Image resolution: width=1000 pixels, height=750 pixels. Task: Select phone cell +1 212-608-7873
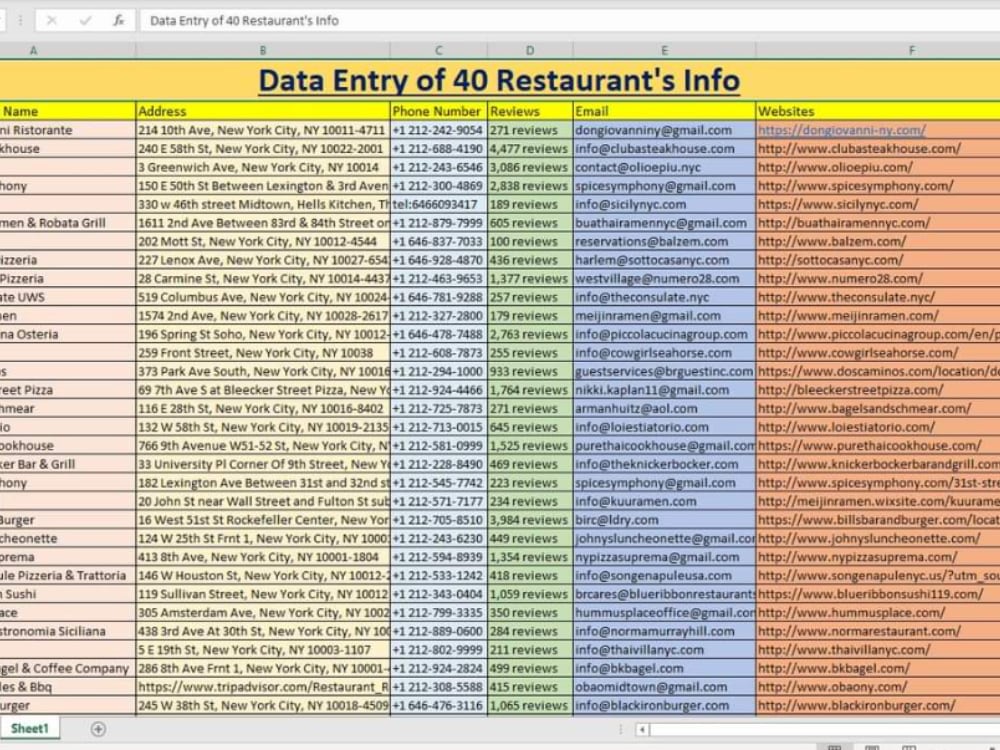coord(438,353)
